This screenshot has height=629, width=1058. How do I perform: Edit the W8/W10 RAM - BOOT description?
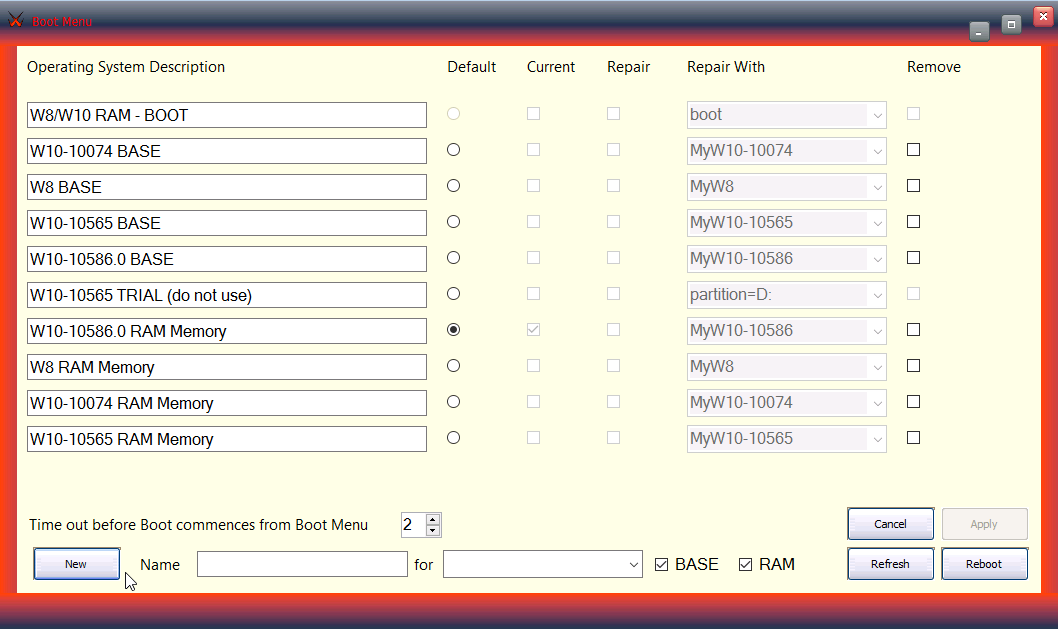tap(227, 115)
